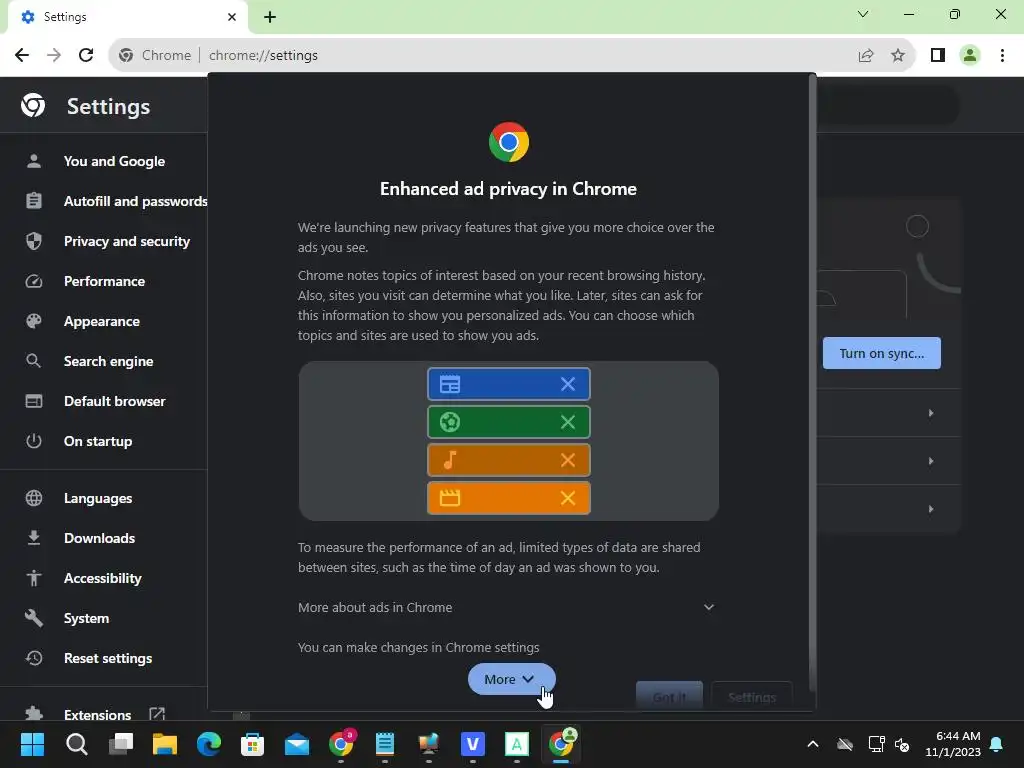Viewport: 1024px width, 768px height.
Task: Launch Microsoft Edge from taskbar
Action: click(208, 744)
